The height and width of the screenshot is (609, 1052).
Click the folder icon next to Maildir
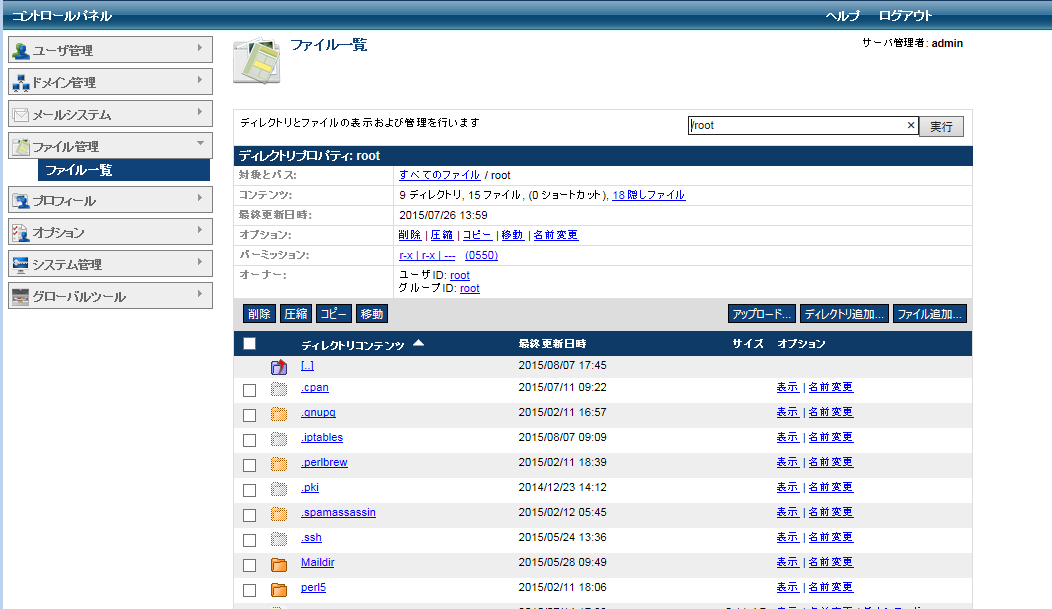tap(279, 565)
